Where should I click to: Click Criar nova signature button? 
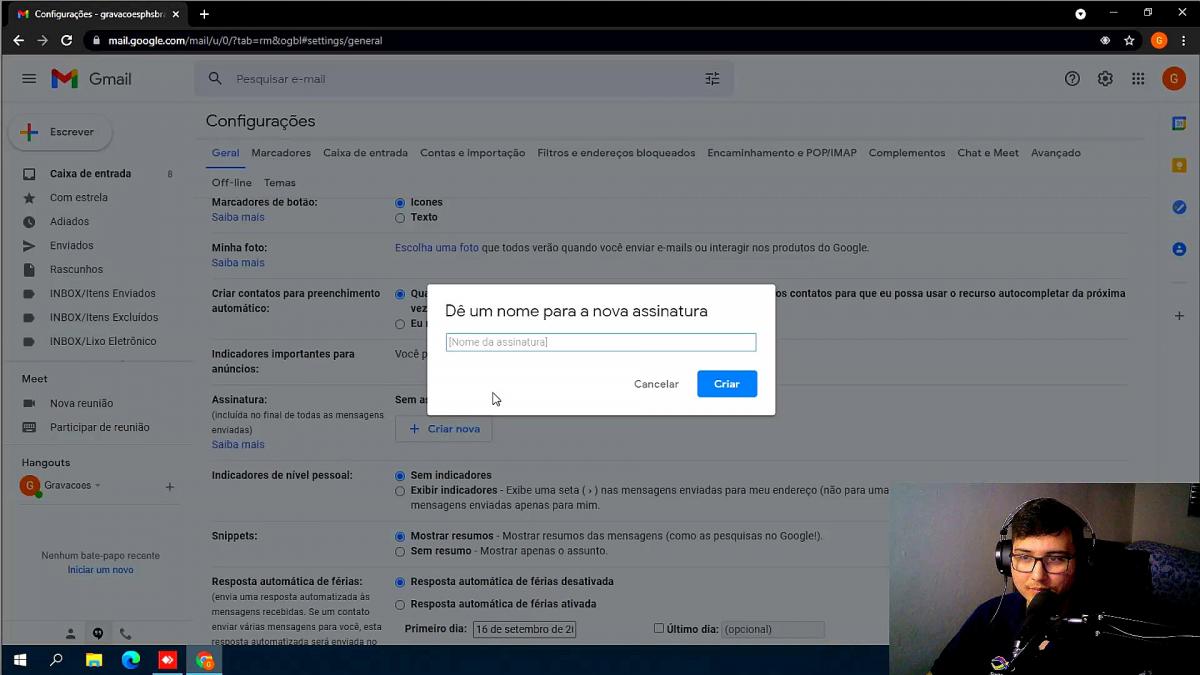coord(444,429)
